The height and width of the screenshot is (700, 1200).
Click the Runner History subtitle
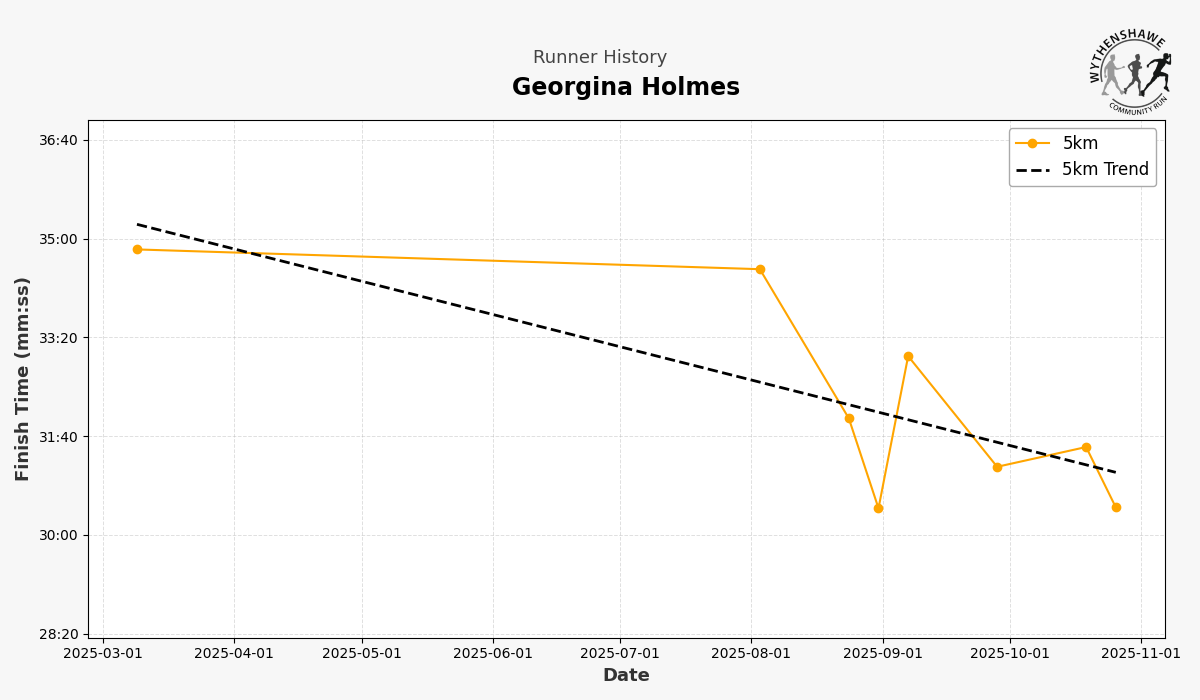(600, 58)
